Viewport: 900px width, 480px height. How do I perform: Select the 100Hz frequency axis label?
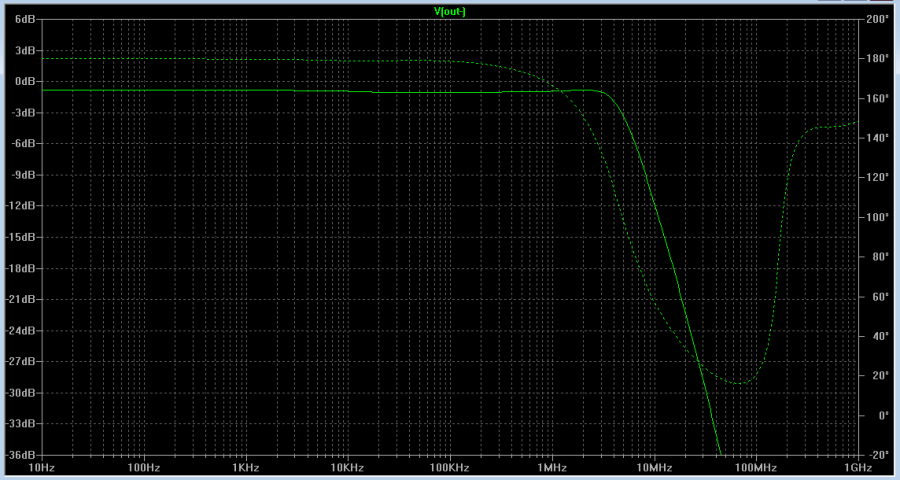(143, 467)
